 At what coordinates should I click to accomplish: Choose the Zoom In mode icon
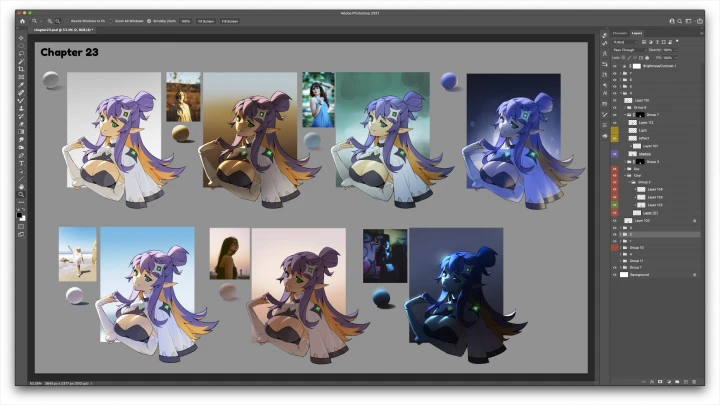click(x=50, y=21)
